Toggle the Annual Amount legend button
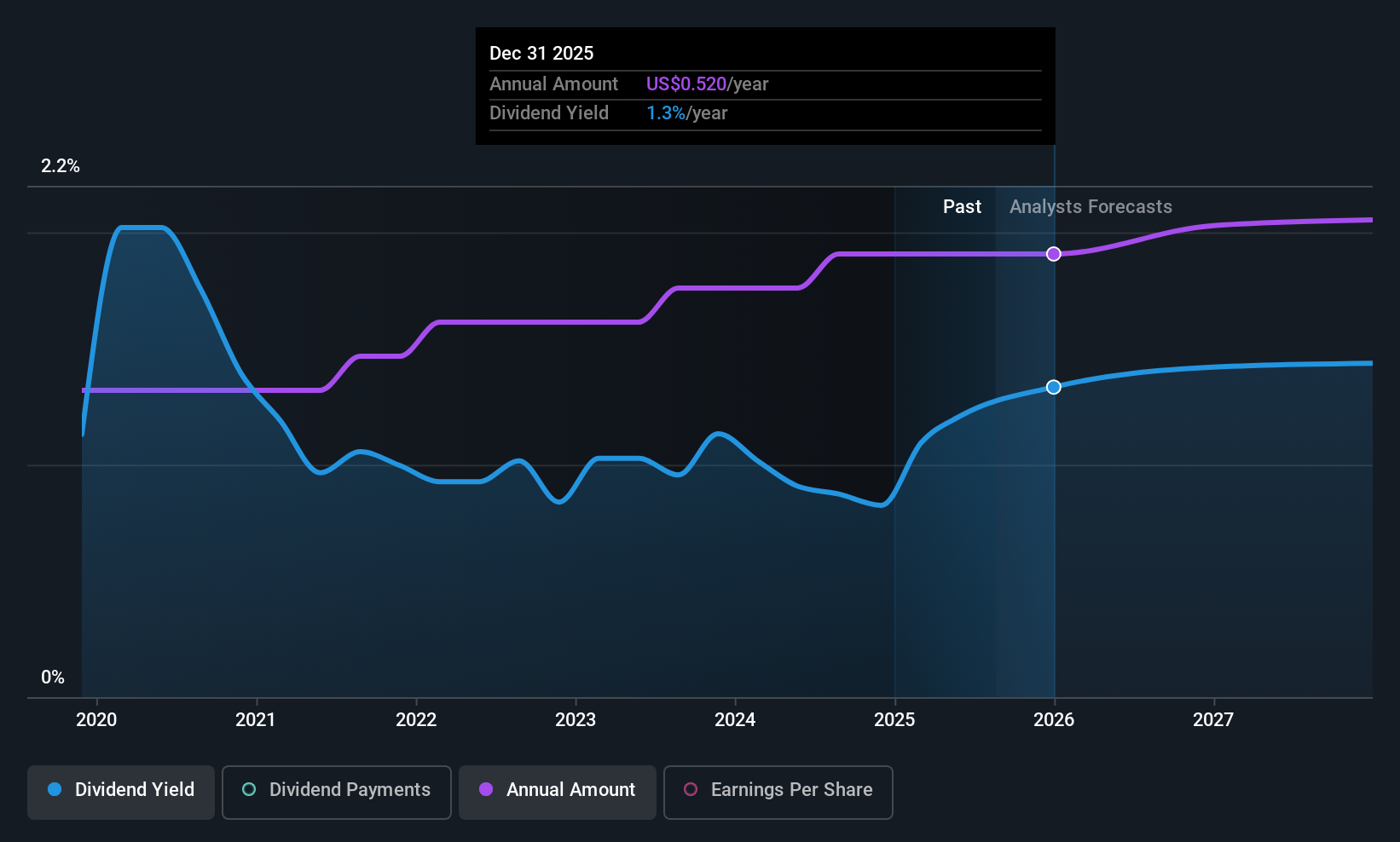Viewport: 1400px width, 842px height. pyautogui.click(x=558, y=792)
